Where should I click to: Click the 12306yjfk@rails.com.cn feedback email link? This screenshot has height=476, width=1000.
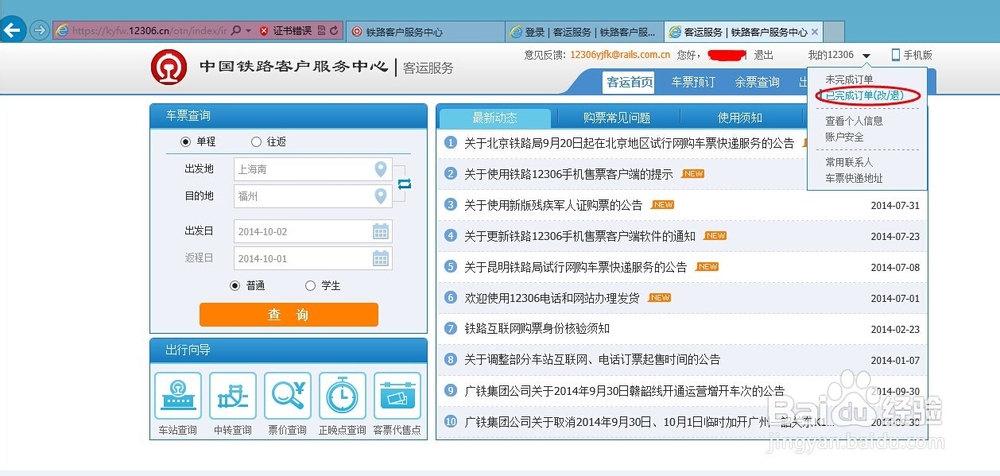[x=620, y=55]
